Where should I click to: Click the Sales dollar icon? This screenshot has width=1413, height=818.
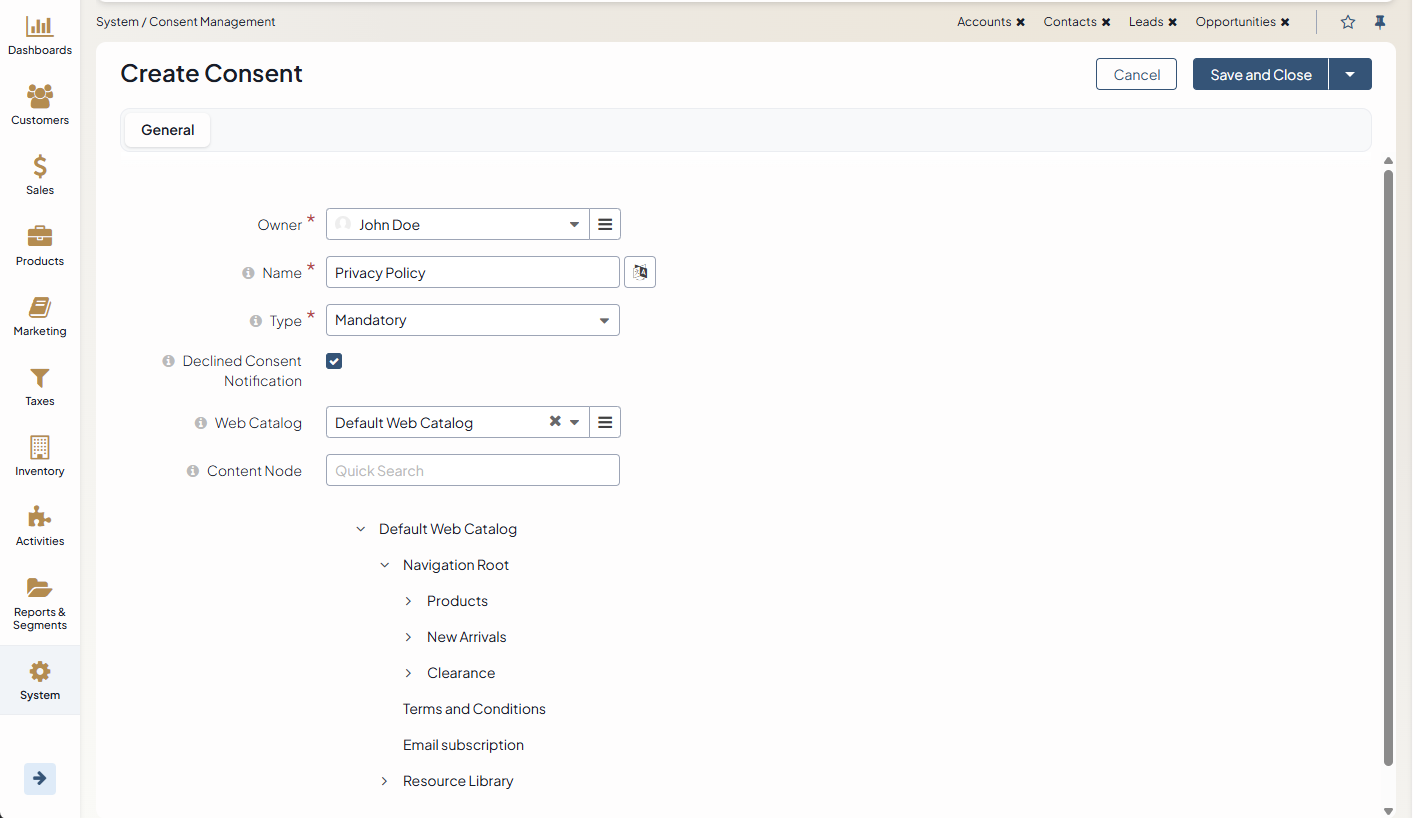40,167
